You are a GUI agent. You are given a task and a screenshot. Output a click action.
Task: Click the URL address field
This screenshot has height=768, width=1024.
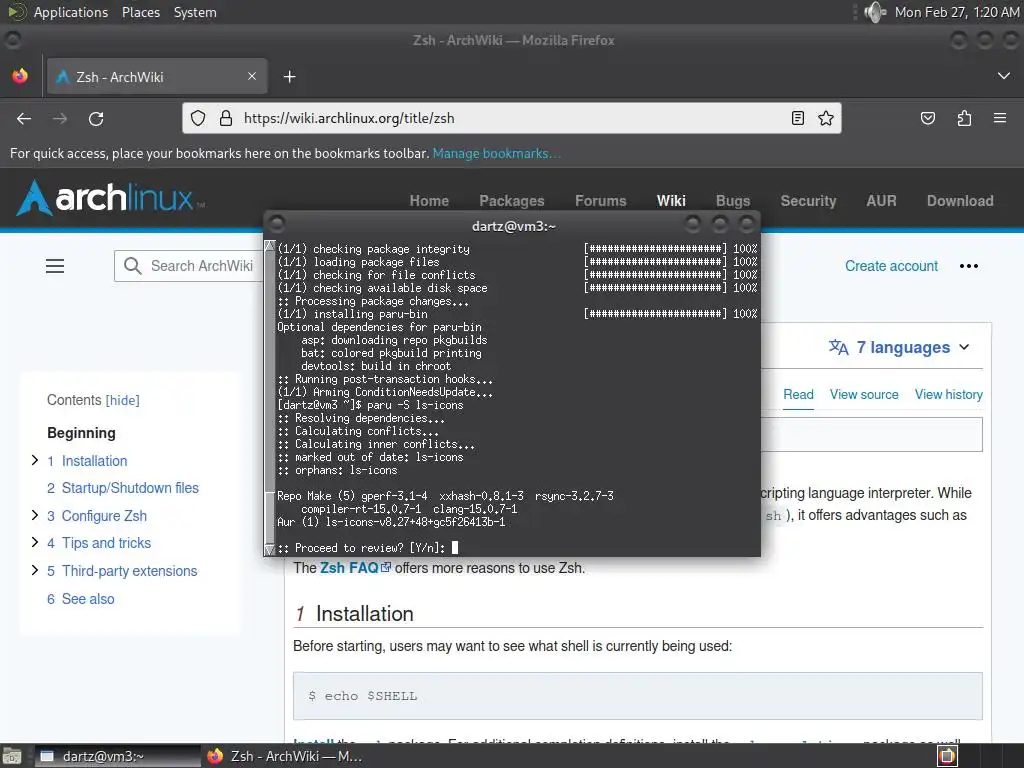tap(509, 118)
